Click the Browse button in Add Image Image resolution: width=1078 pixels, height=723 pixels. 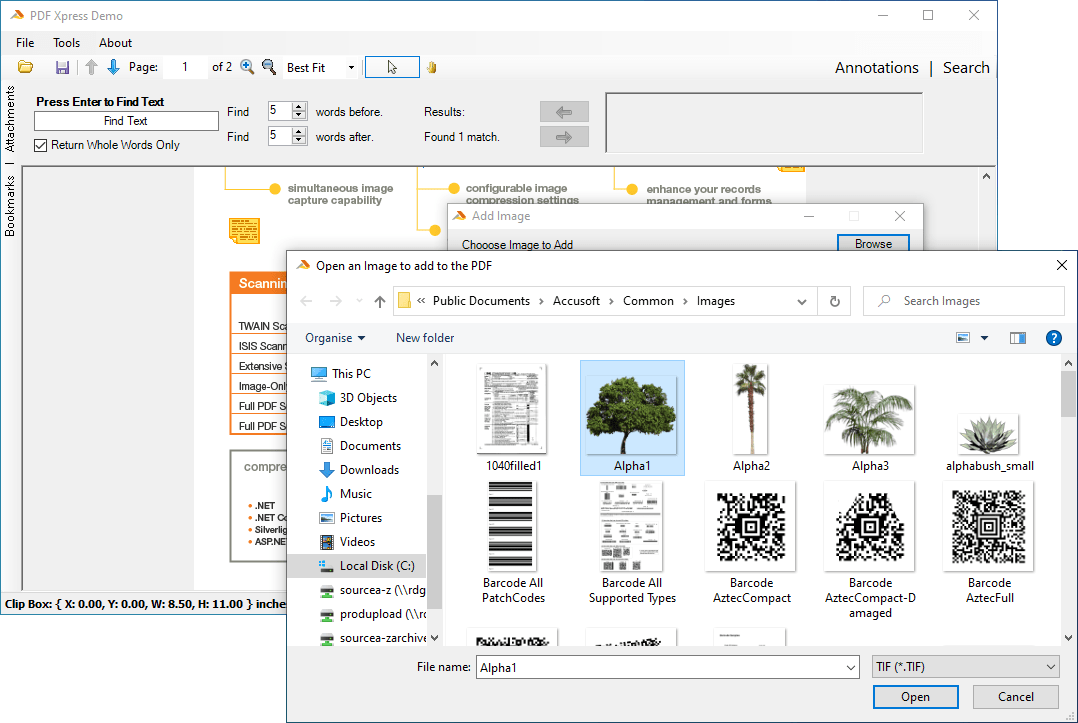[x=873, y=243]
